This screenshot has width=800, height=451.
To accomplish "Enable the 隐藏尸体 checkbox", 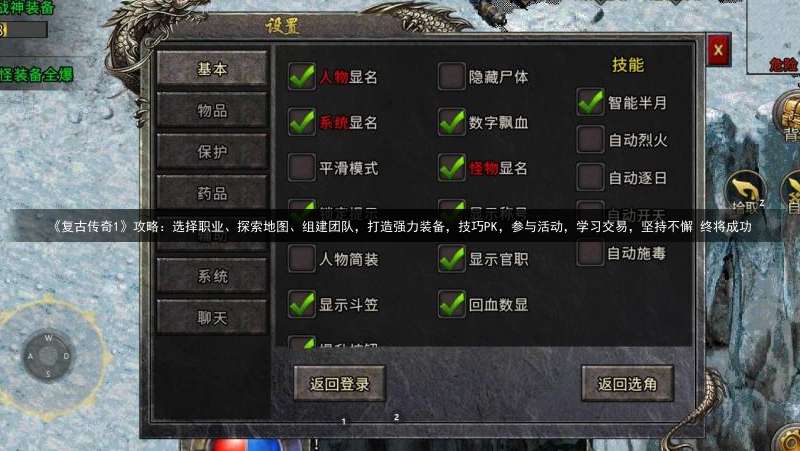I will [452, 77].
